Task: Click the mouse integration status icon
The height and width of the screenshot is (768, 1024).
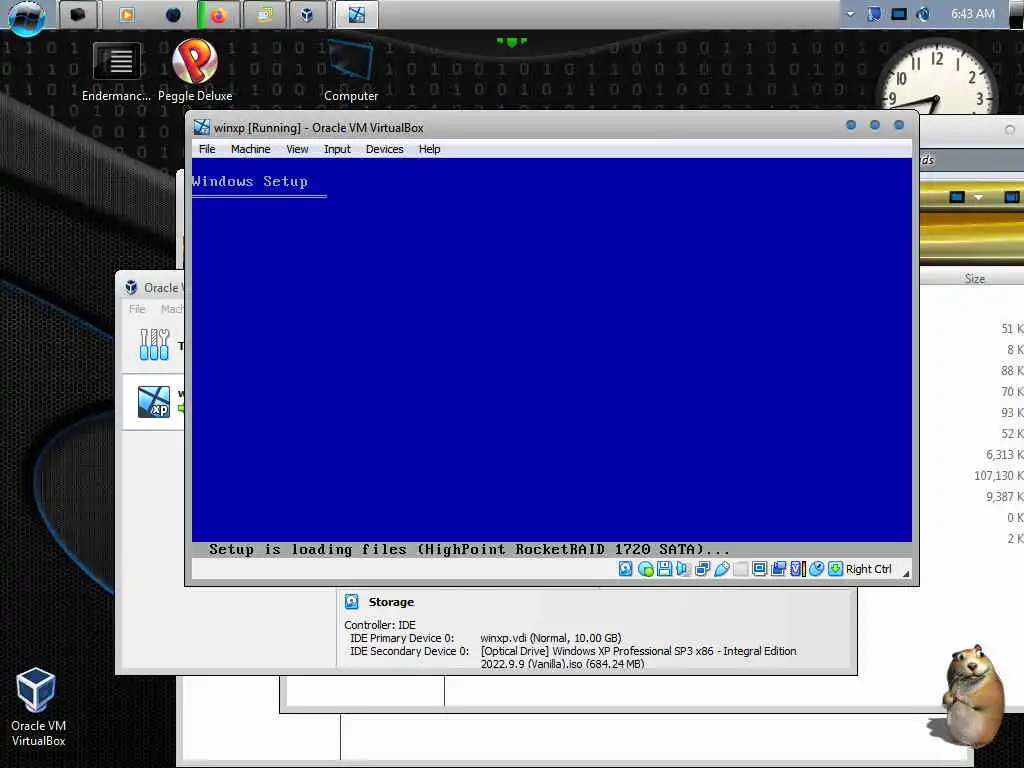Action: (x=816, y=569)
